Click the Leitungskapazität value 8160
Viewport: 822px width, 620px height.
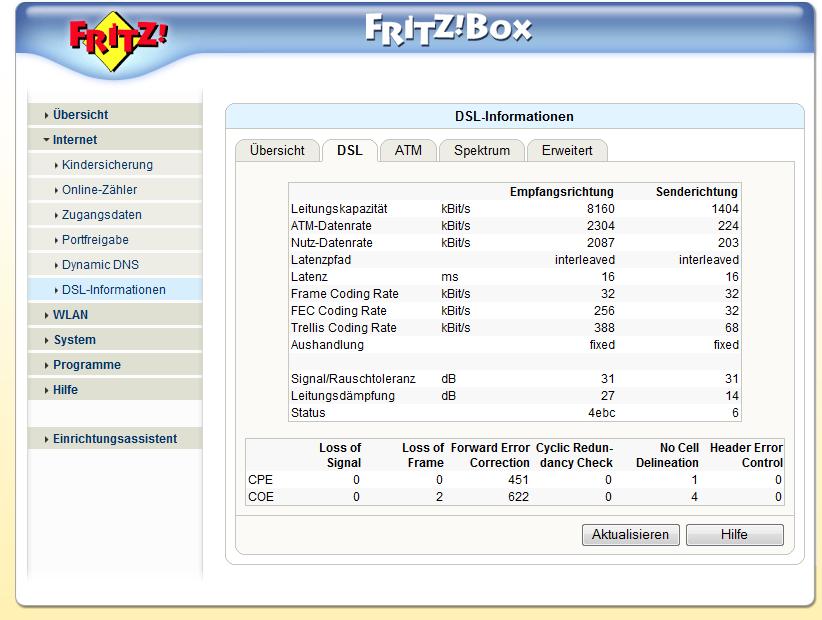[601, 209]
